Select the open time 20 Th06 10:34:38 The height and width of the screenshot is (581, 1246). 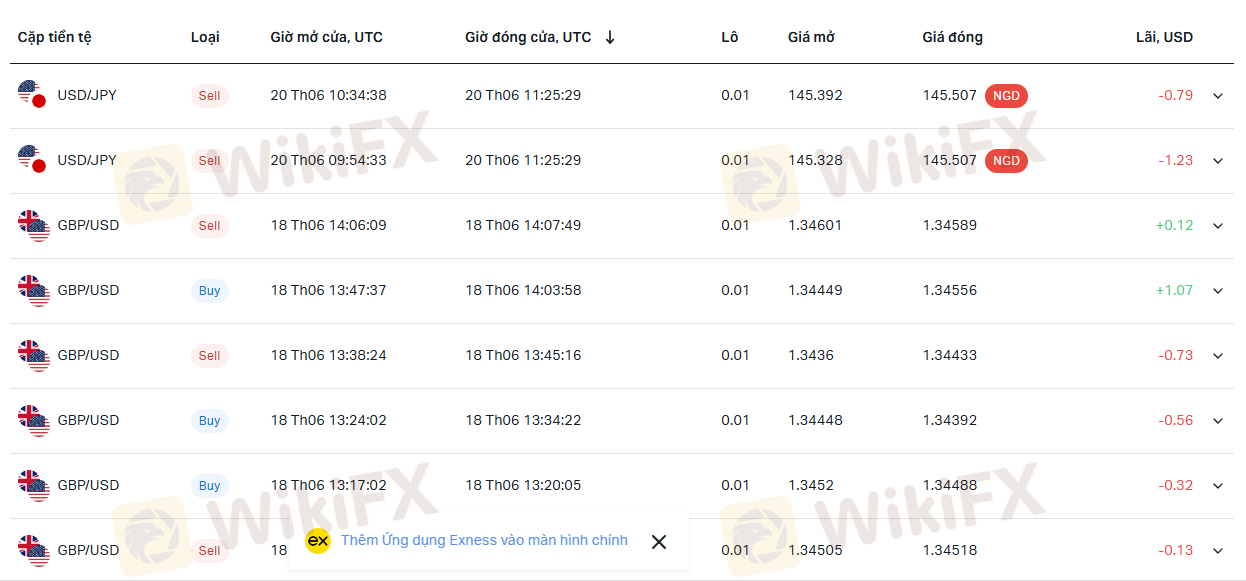[x=329, y=95]
